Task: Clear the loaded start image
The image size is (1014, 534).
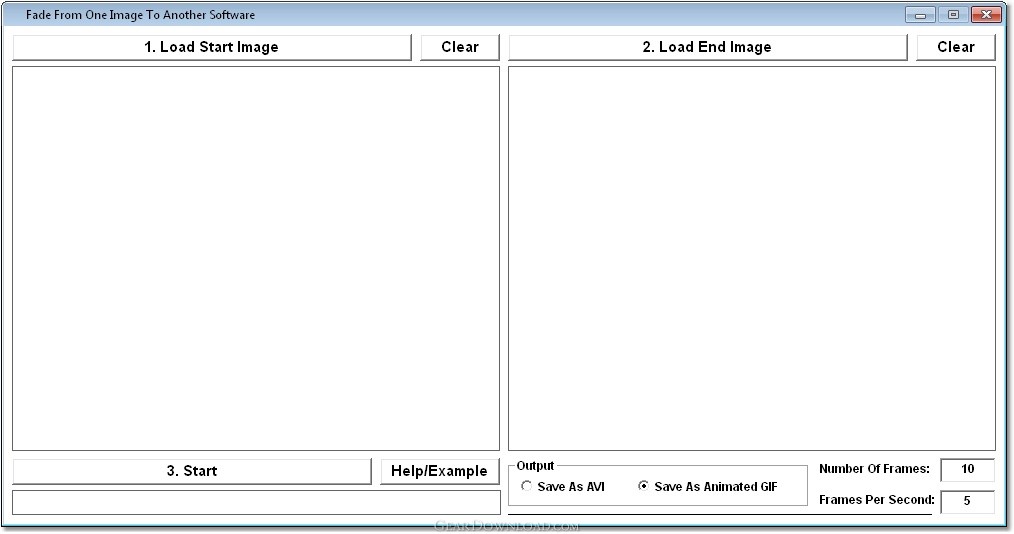Action: pos(460,47)
